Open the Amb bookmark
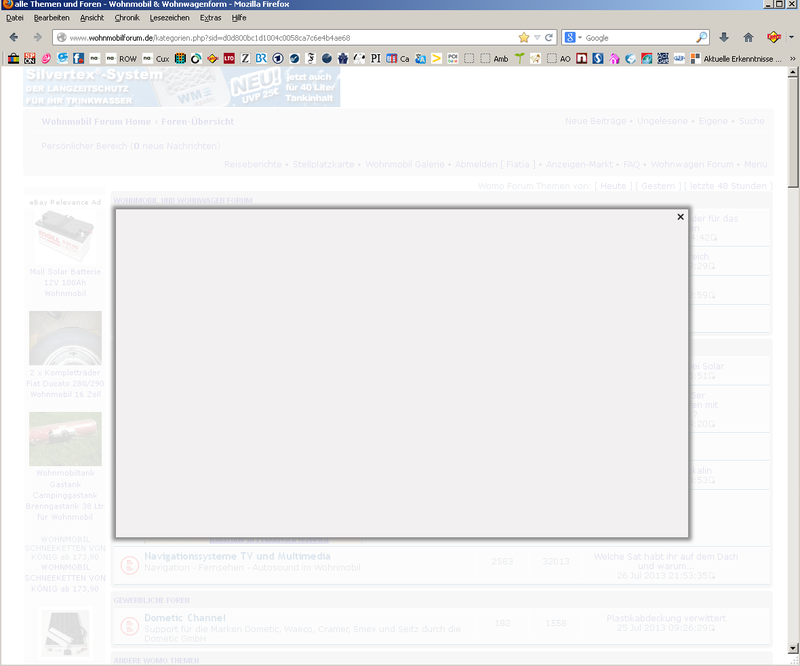800x666 pixels. pyautogui.click(x=500, y=59)
